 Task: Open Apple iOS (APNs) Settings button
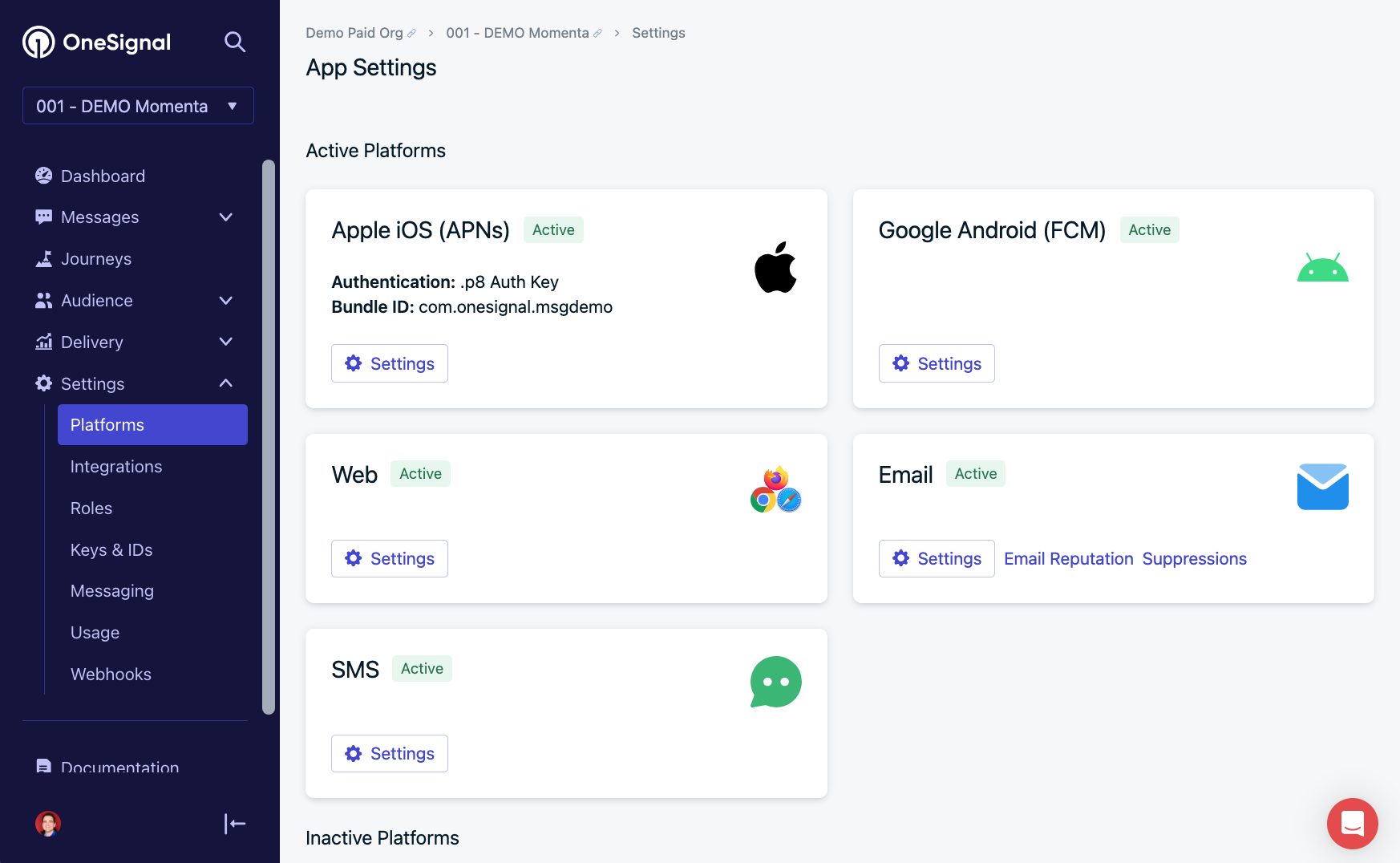coord(390,363)
